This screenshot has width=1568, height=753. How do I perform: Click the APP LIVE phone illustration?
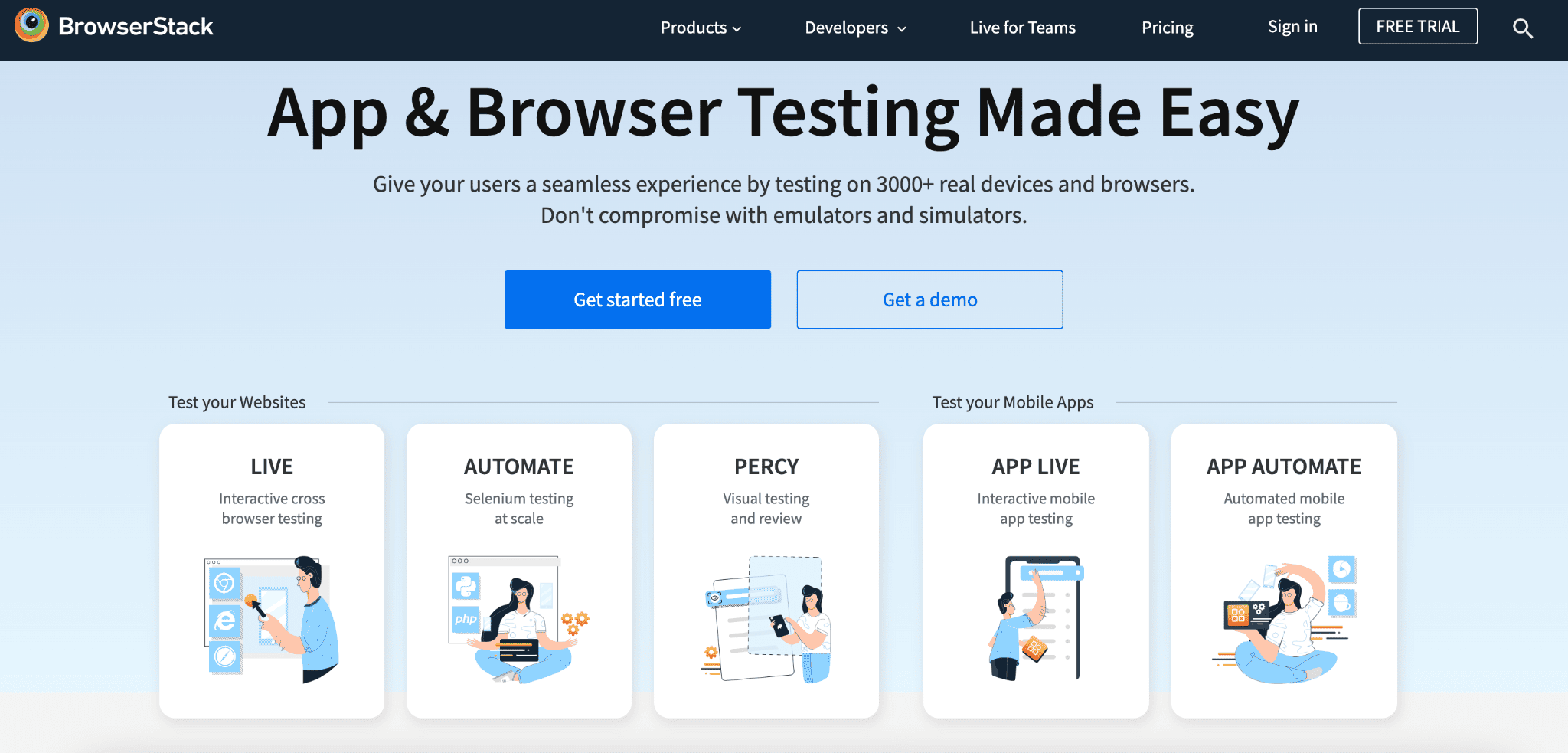(1036, 619)
